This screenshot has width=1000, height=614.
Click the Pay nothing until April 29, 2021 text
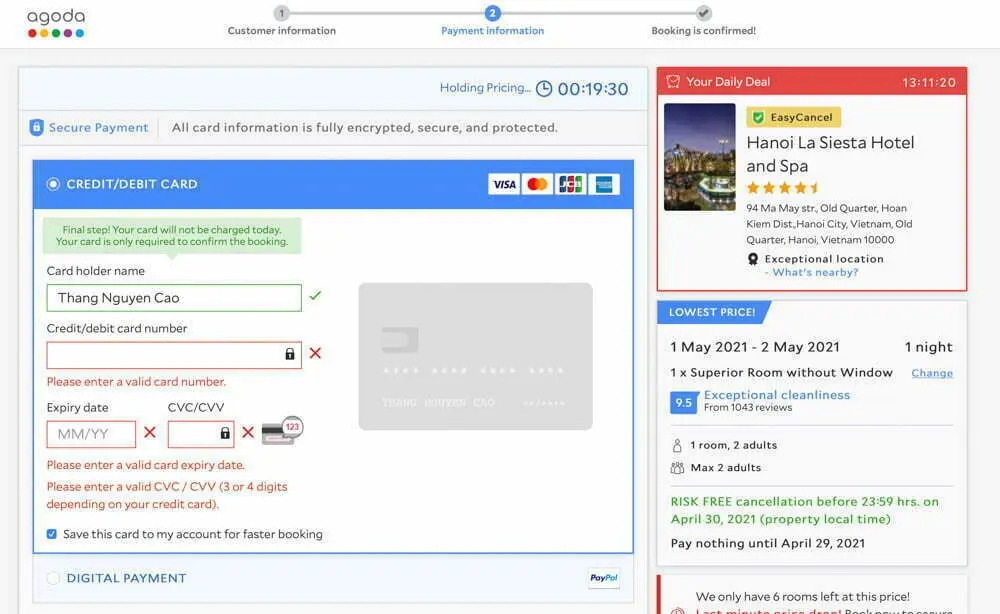point(768,543)
